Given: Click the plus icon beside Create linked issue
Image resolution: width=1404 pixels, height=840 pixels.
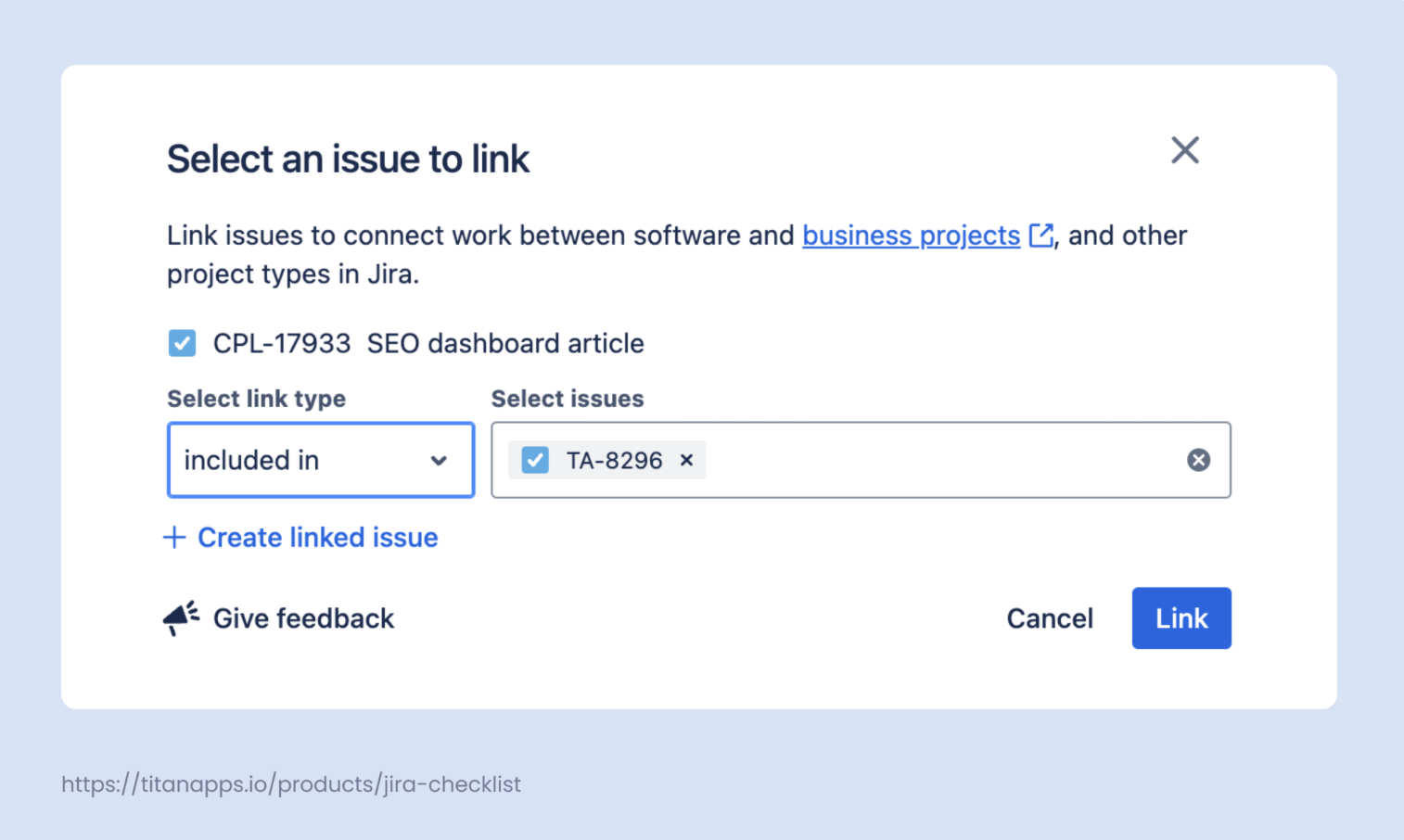Looking at the screenshot, I should [x=174, y=538].
